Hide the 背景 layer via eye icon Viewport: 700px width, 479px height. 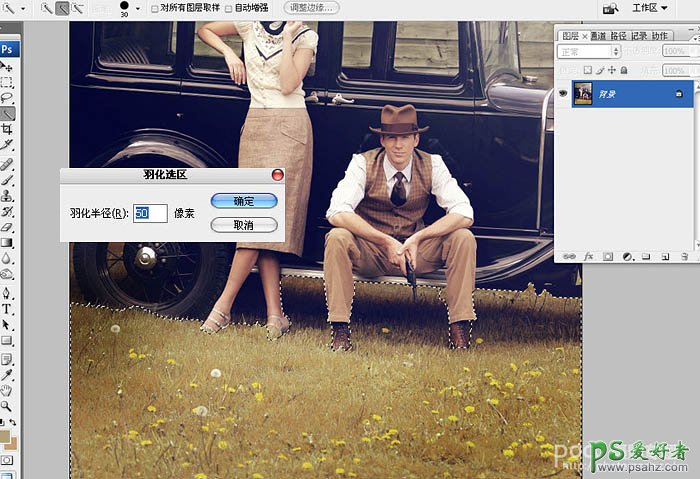pos(563,92)
